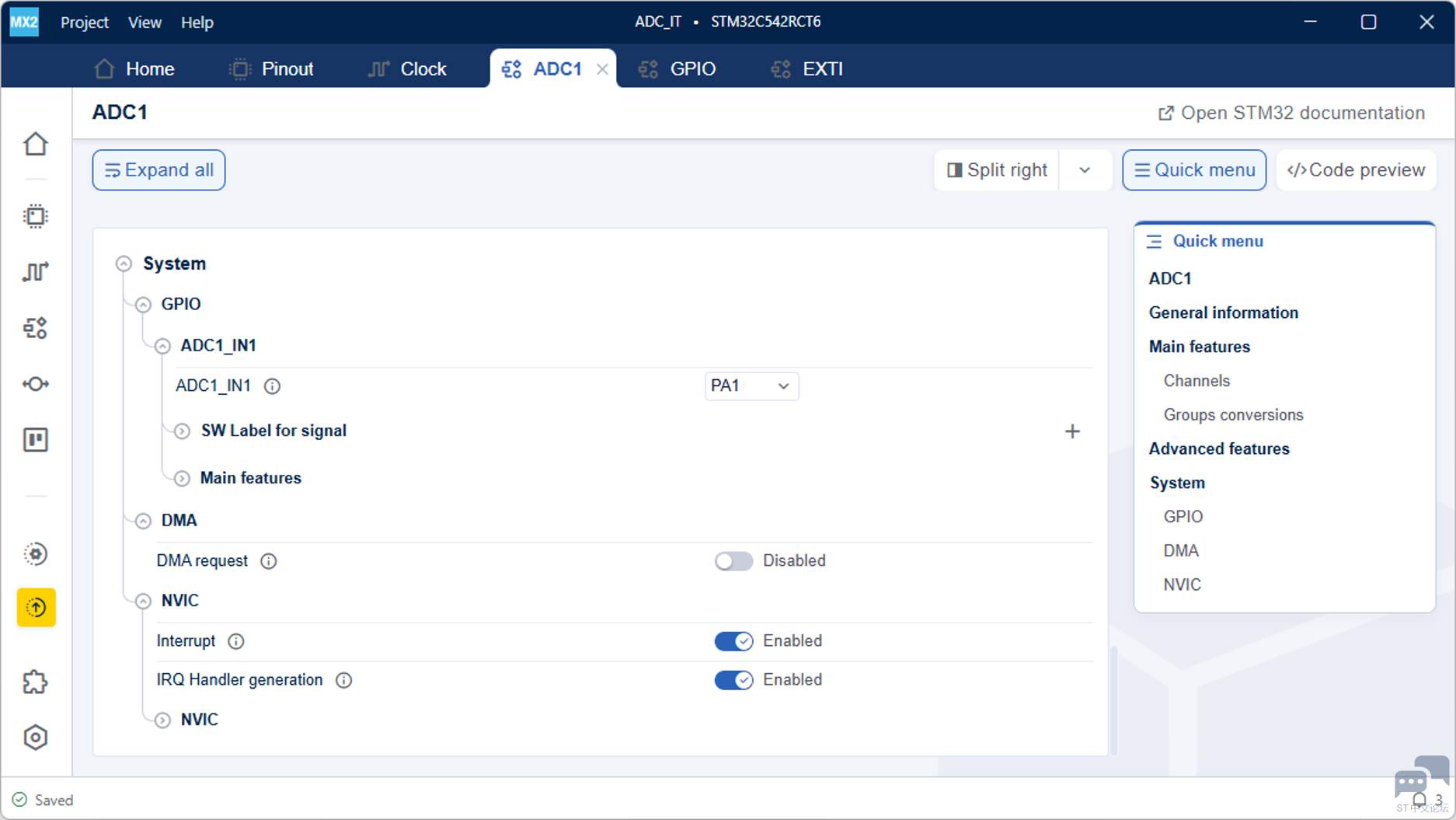Click the yellow update arrow sidebar icon
1456x820 pixels.
point(36,607)
